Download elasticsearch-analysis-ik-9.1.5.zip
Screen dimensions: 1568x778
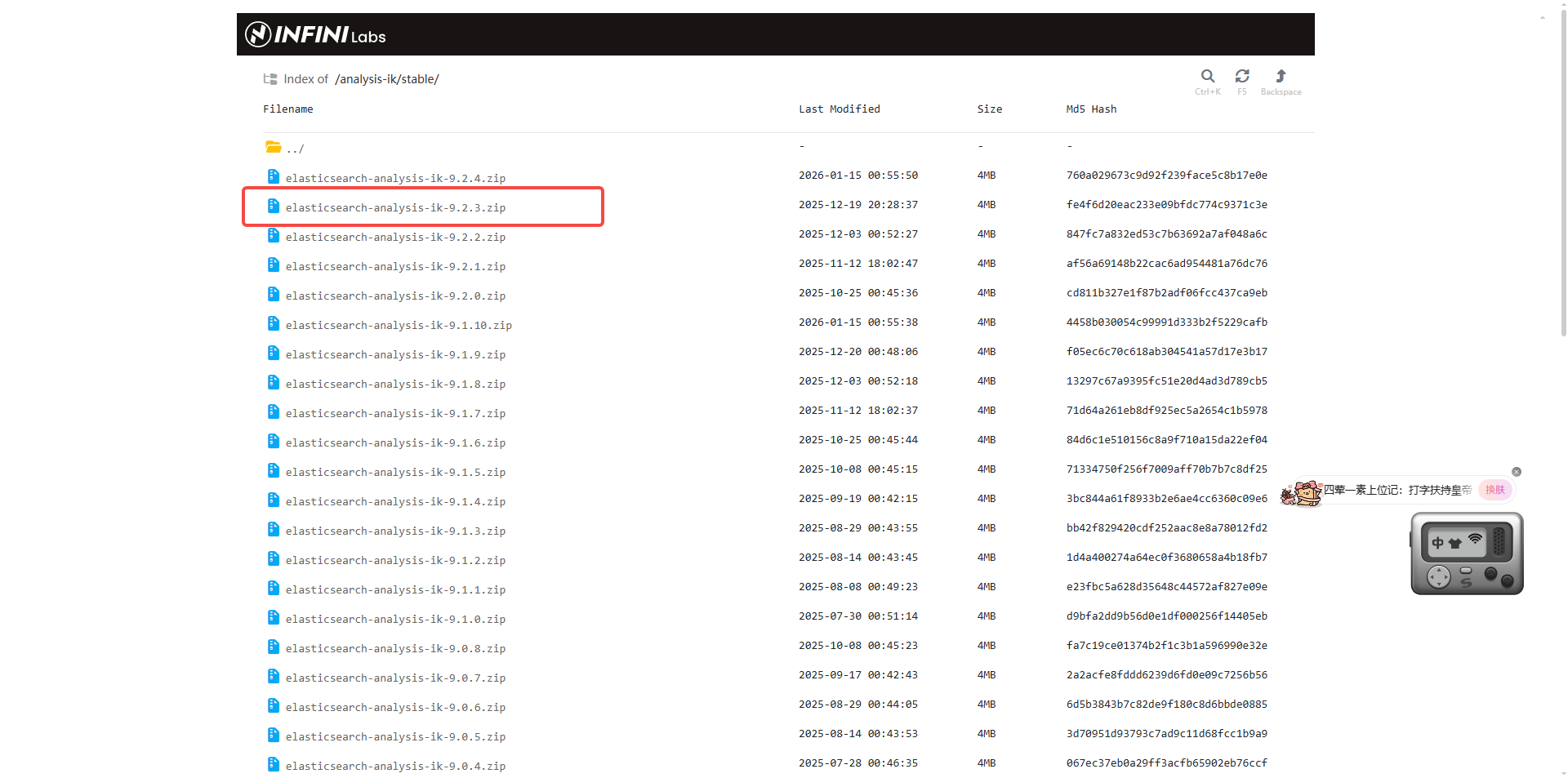click(395, 472)
